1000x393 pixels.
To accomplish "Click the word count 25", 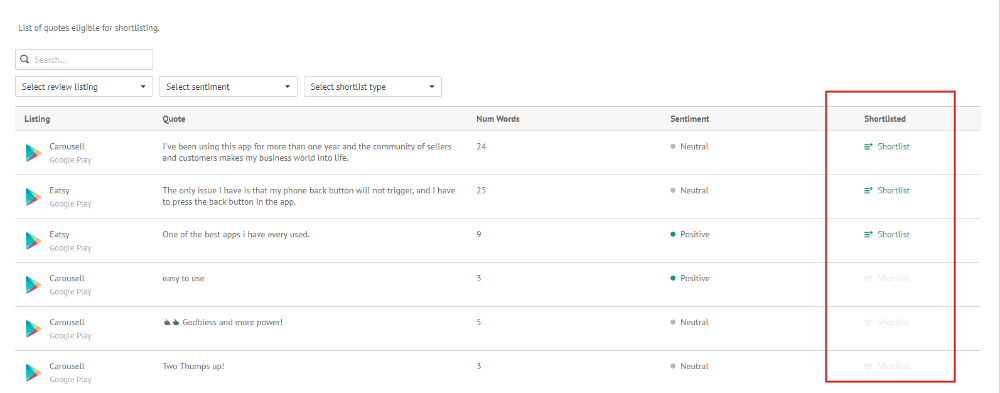I will click(x=481, y=191).
